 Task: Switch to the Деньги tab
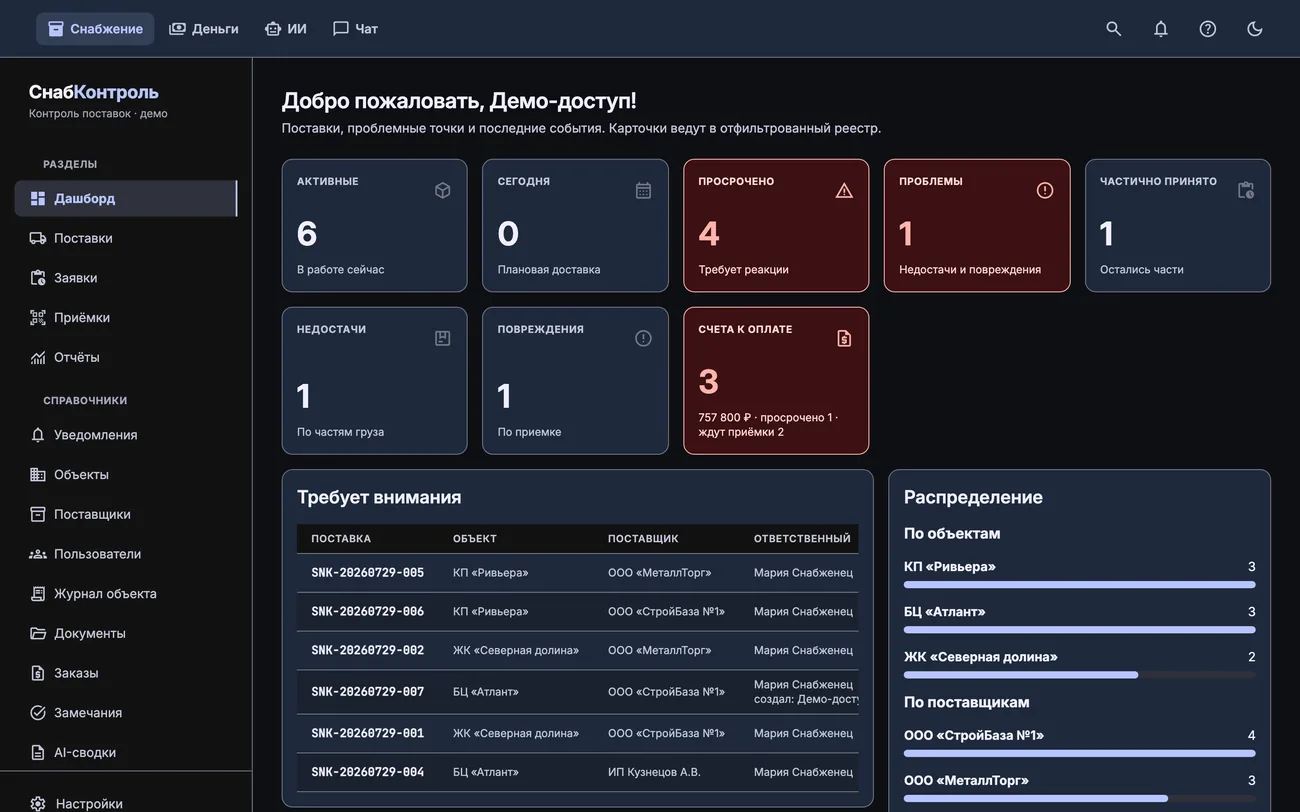pyautogui.click(x=204, y=29)
